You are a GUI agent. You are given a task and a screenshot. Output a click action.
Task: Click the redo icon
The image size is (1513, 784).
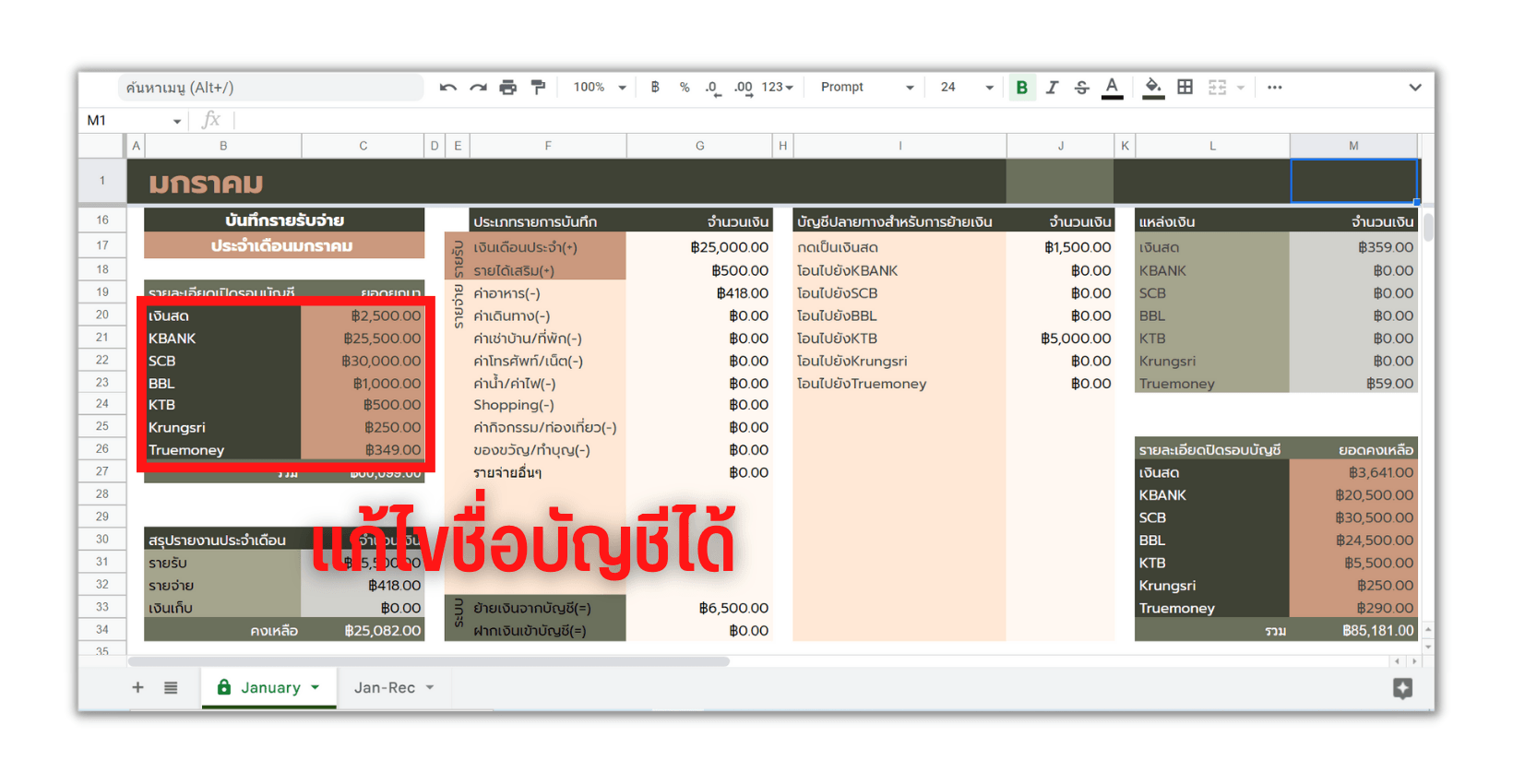pyautogui.click(x=478, y=88)
